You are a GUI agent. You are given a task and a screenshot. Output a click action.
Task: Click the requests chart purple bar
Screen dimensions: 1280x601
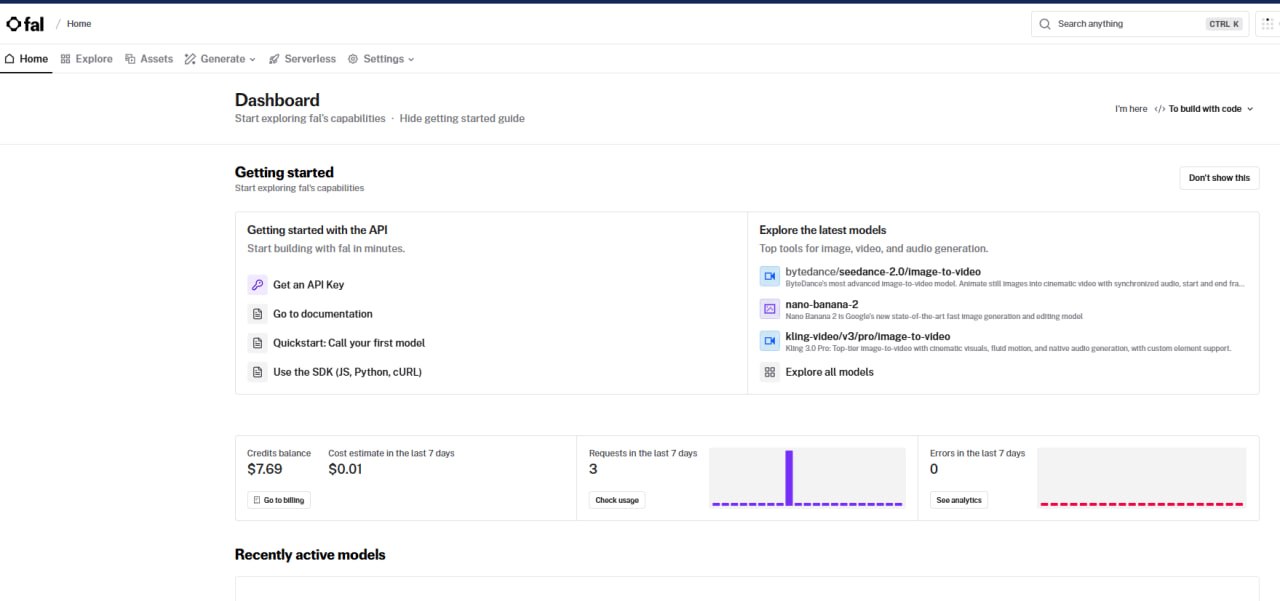click(789, 478)
